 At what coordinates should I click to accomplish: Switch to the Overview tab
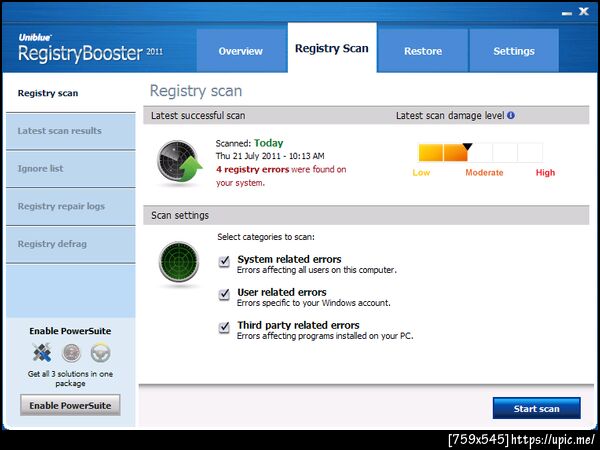241,51
